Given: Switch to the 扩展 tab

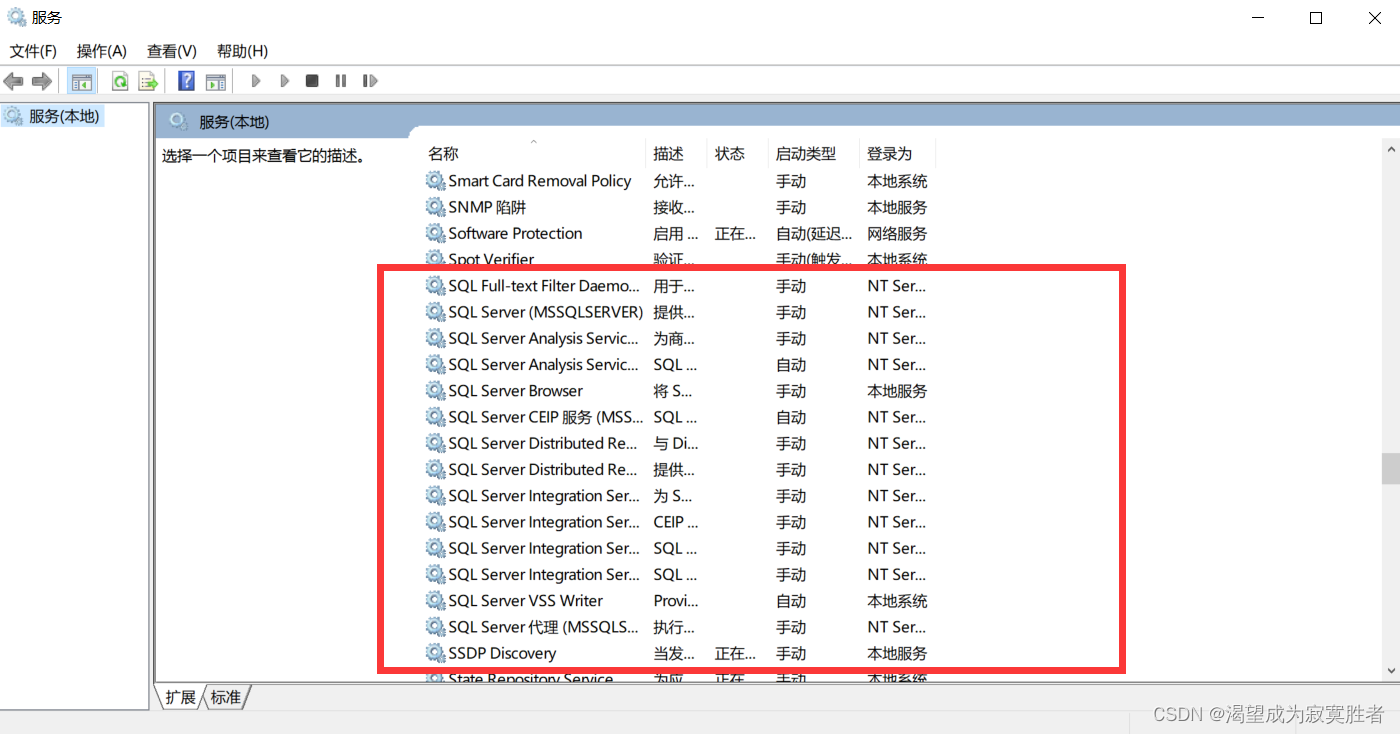Looking at the screenshot, I should [x=180, y=697].
